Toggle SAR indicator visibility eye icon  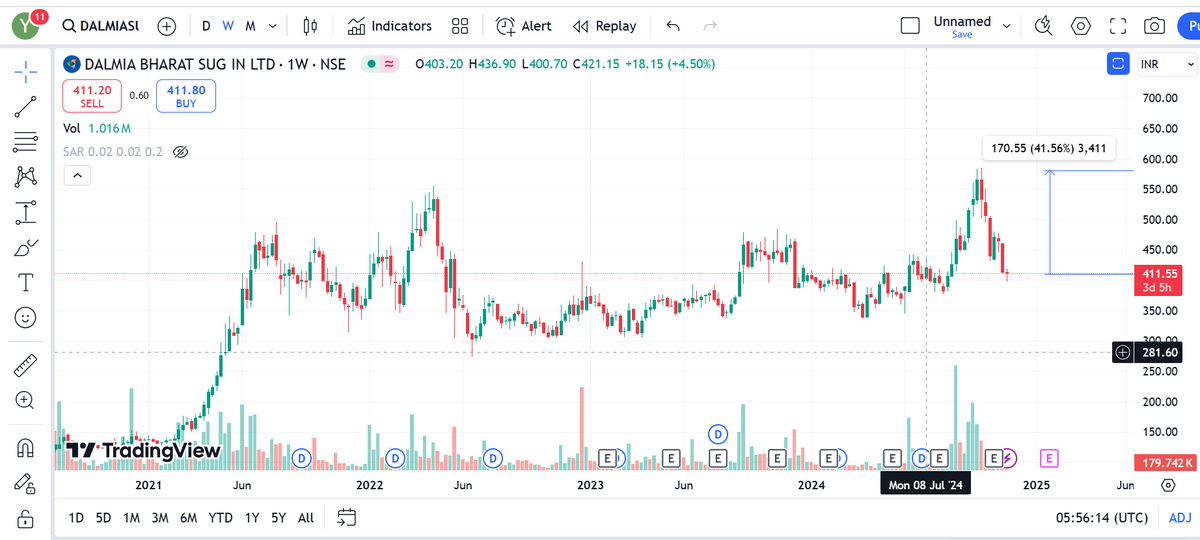(181, 152)
